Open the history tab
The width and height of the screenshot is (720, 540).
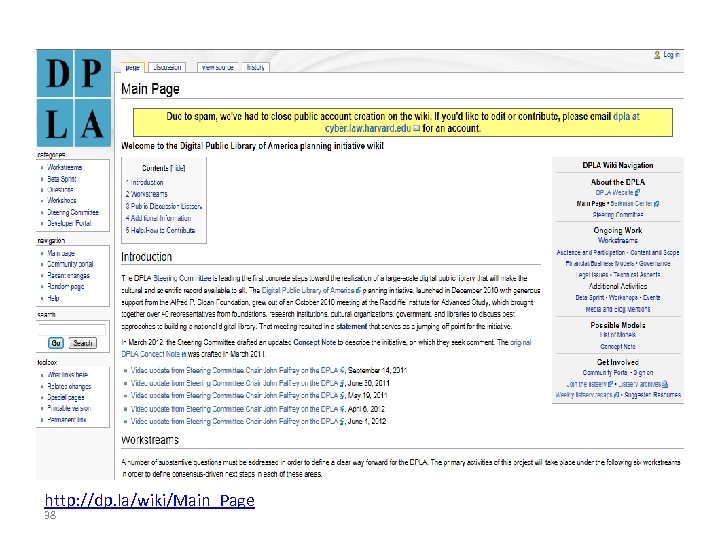tap(255, 68)
